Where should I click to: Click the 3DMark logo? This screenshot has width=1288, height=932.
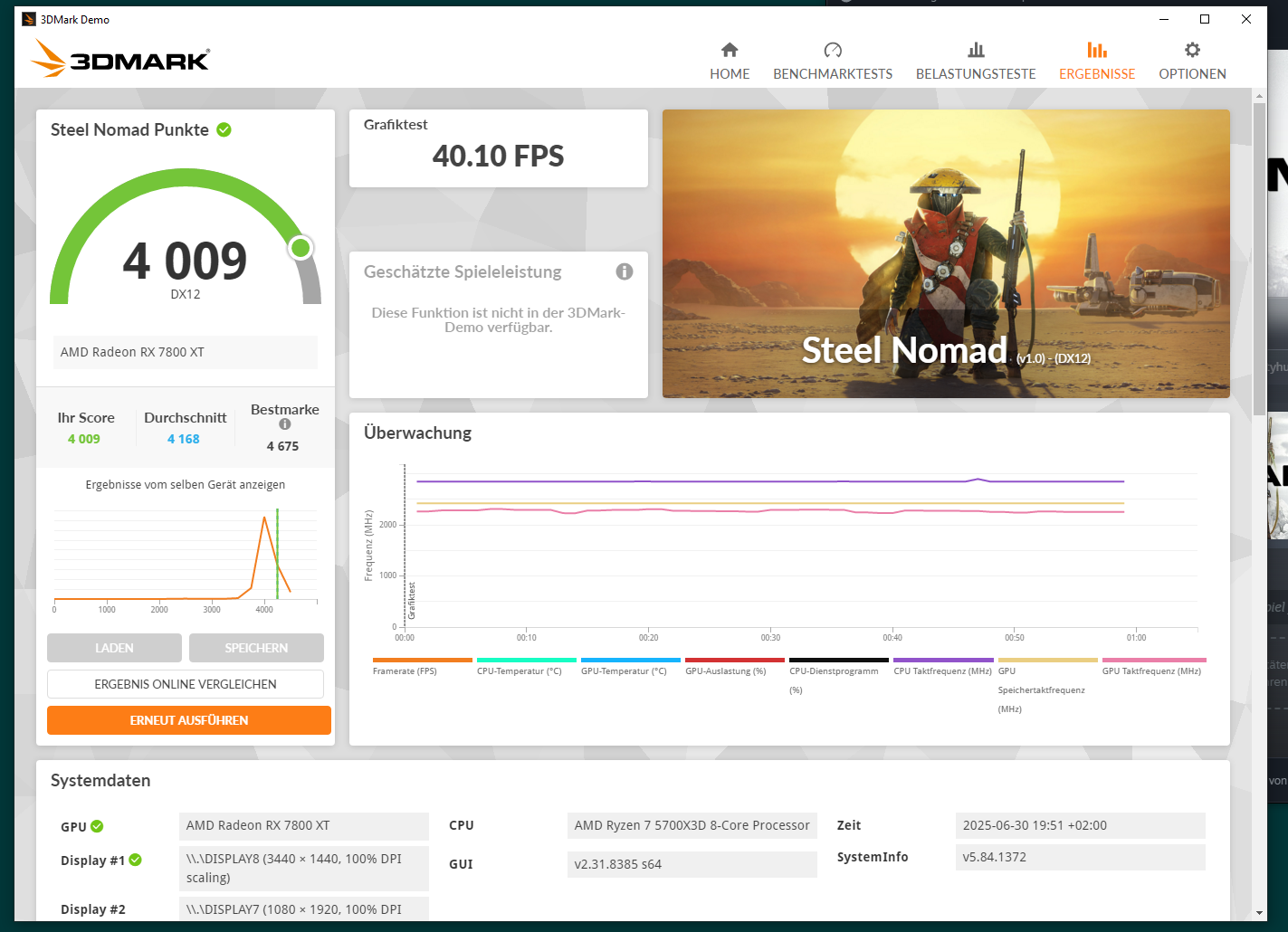(x=119, y=59)
